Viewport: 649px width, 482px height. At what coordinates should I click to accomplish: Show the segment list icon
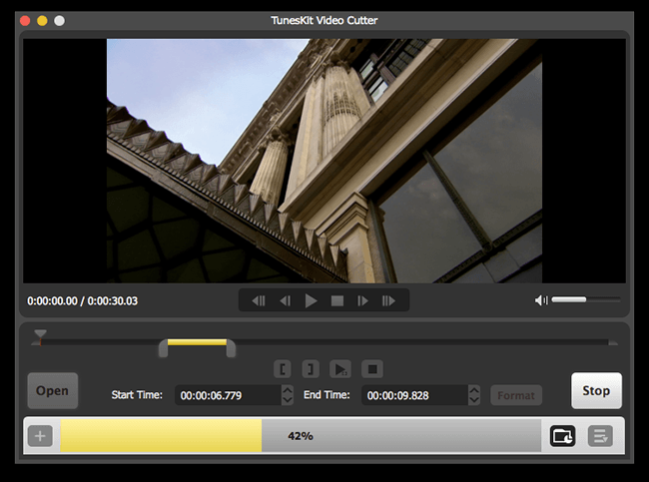[600, 436]
